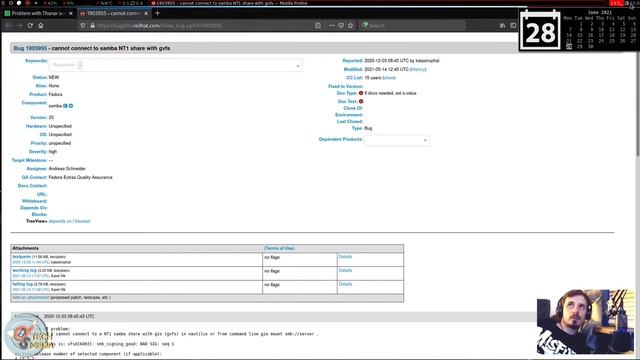
Task: Expand the Dependent Products dropdown
Action: pyautogui.click(x=397, y=140)
